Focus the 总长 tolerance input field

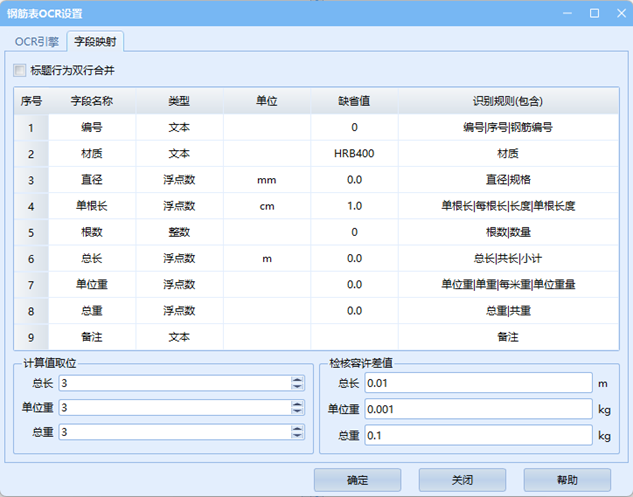(478, 383)
